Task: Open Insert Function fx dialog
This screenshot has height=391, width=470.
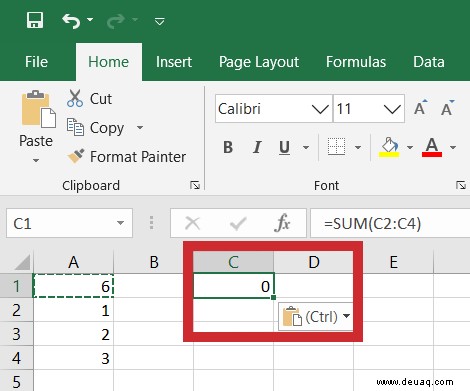Action: pyautogui.click(x=282, y=223)
